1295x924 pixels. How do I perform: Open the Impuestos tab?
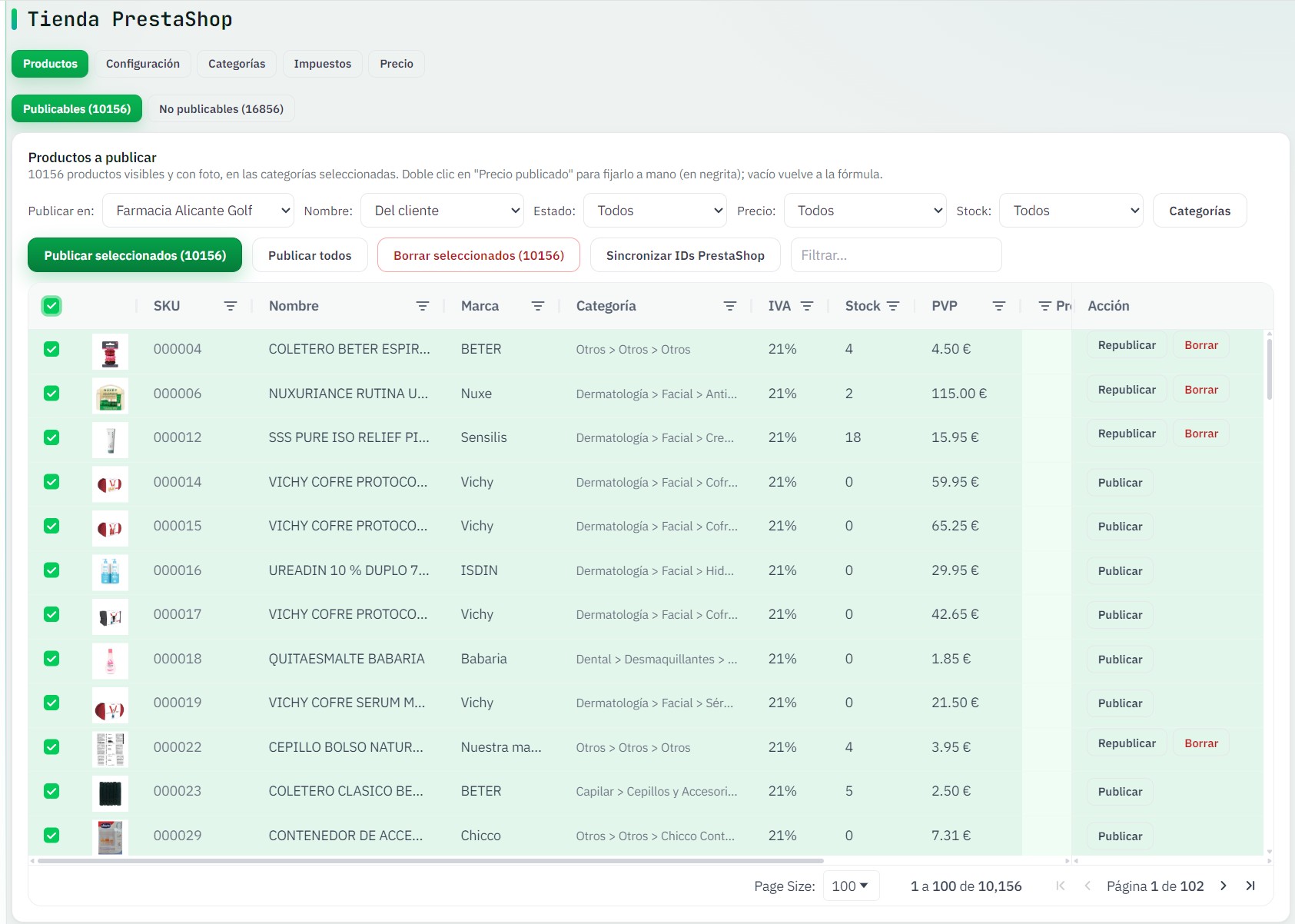click(x=323, y=64)
